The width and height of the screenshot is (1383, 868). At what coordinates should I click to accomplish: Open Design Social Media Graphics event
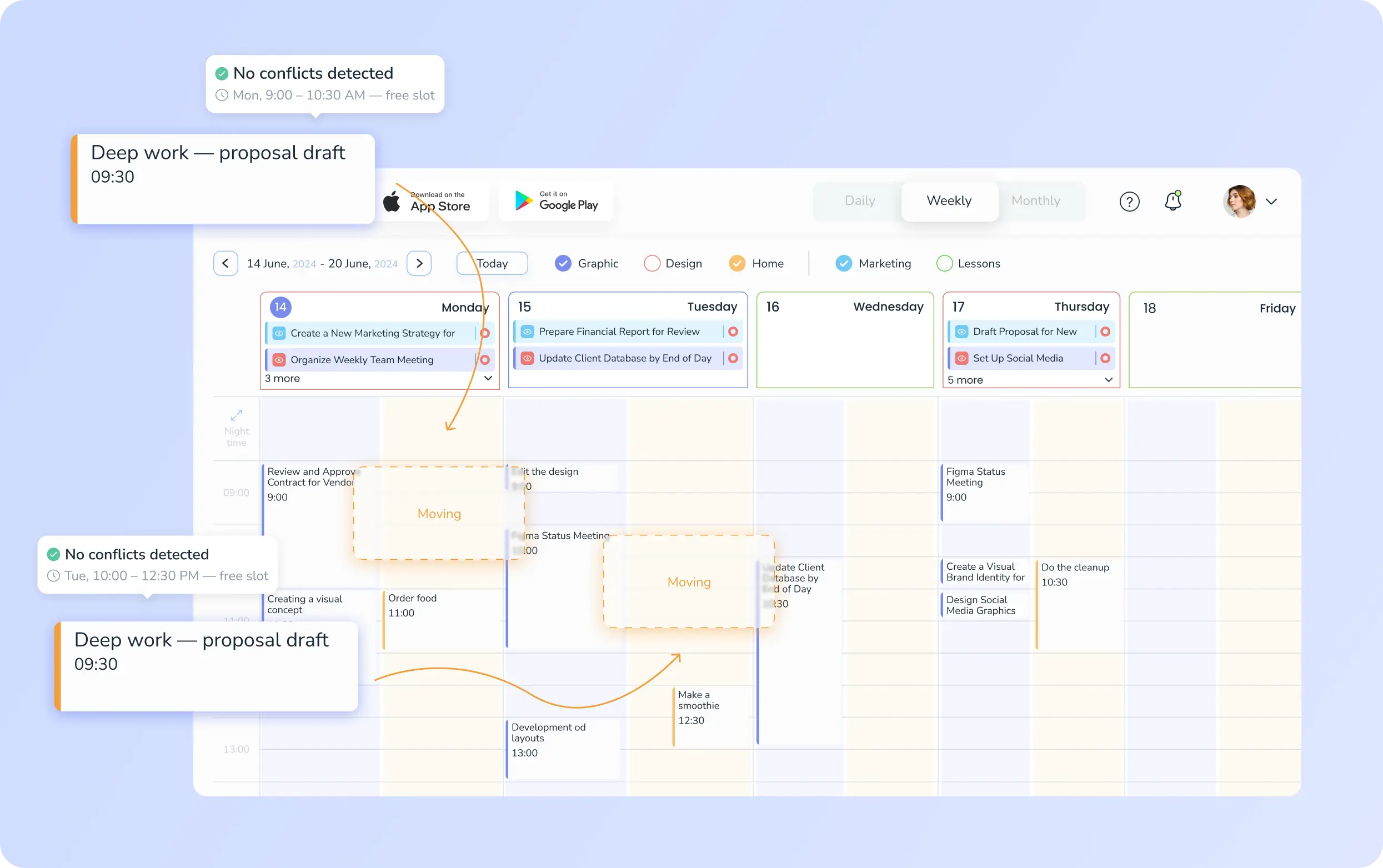click(x=986, y=605)
